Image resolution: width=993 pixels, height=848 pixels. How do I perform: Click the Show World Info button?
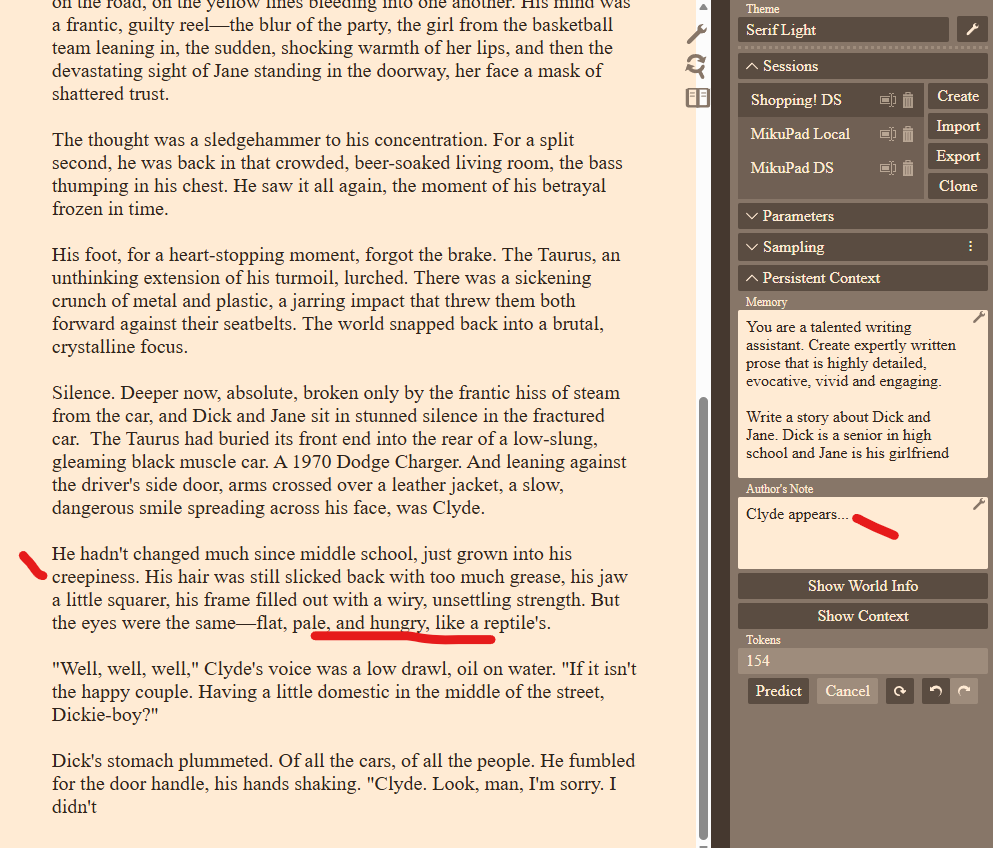(862, 586)
